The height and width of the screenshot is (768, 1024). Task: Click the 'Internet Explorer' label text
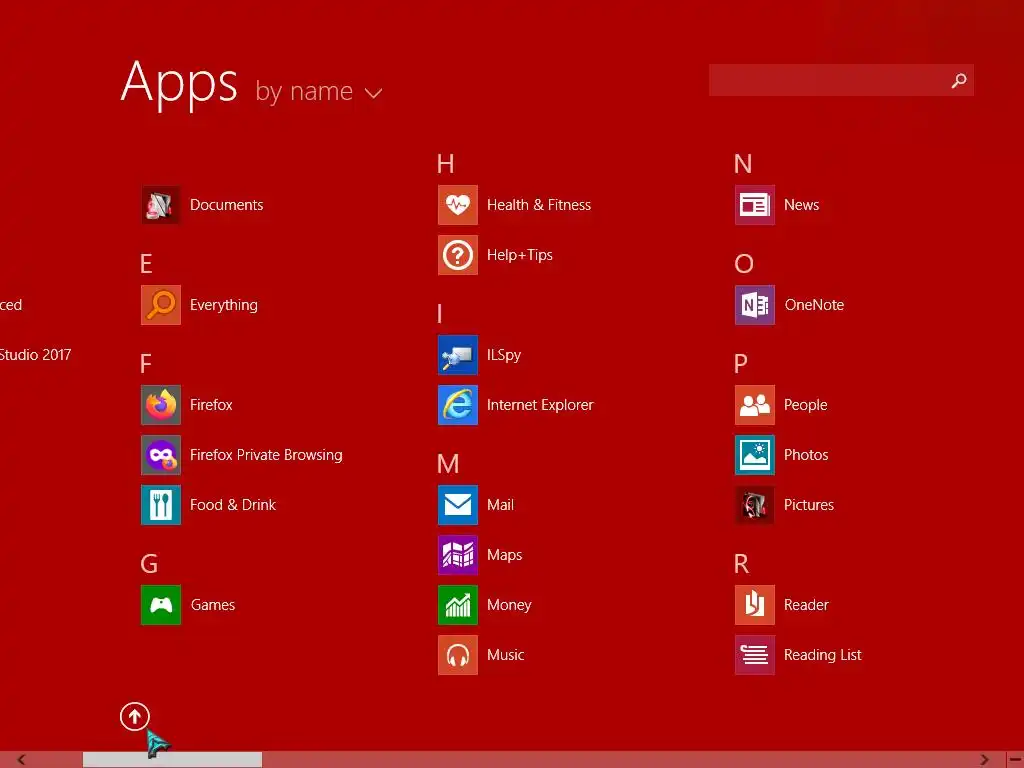[x=540, y=405]
